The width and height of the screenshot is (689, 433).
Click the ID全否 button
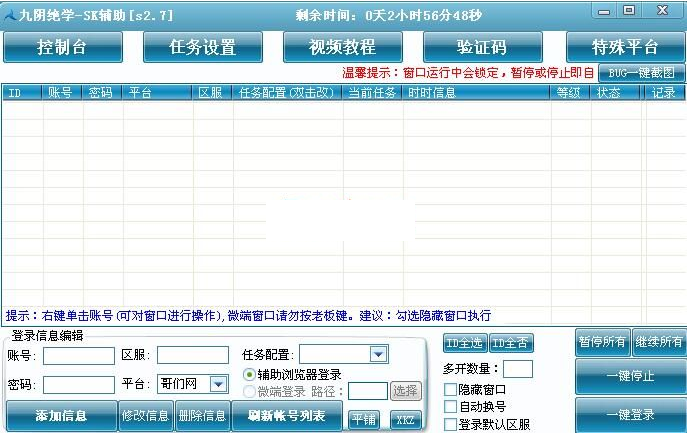click(x=509, y=343)
